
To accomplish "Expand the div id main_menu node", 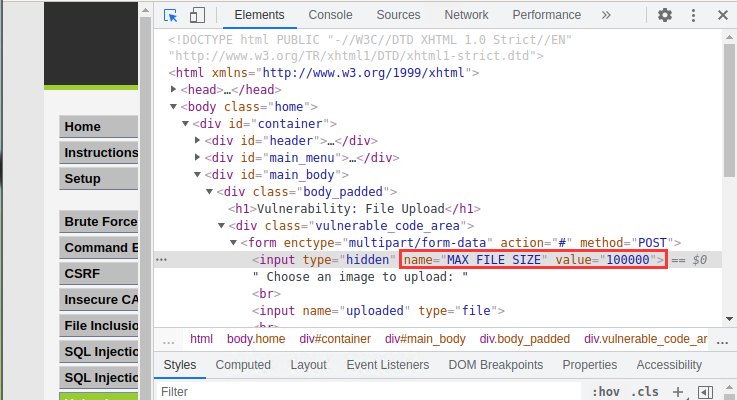I will [x=197, y=157].
